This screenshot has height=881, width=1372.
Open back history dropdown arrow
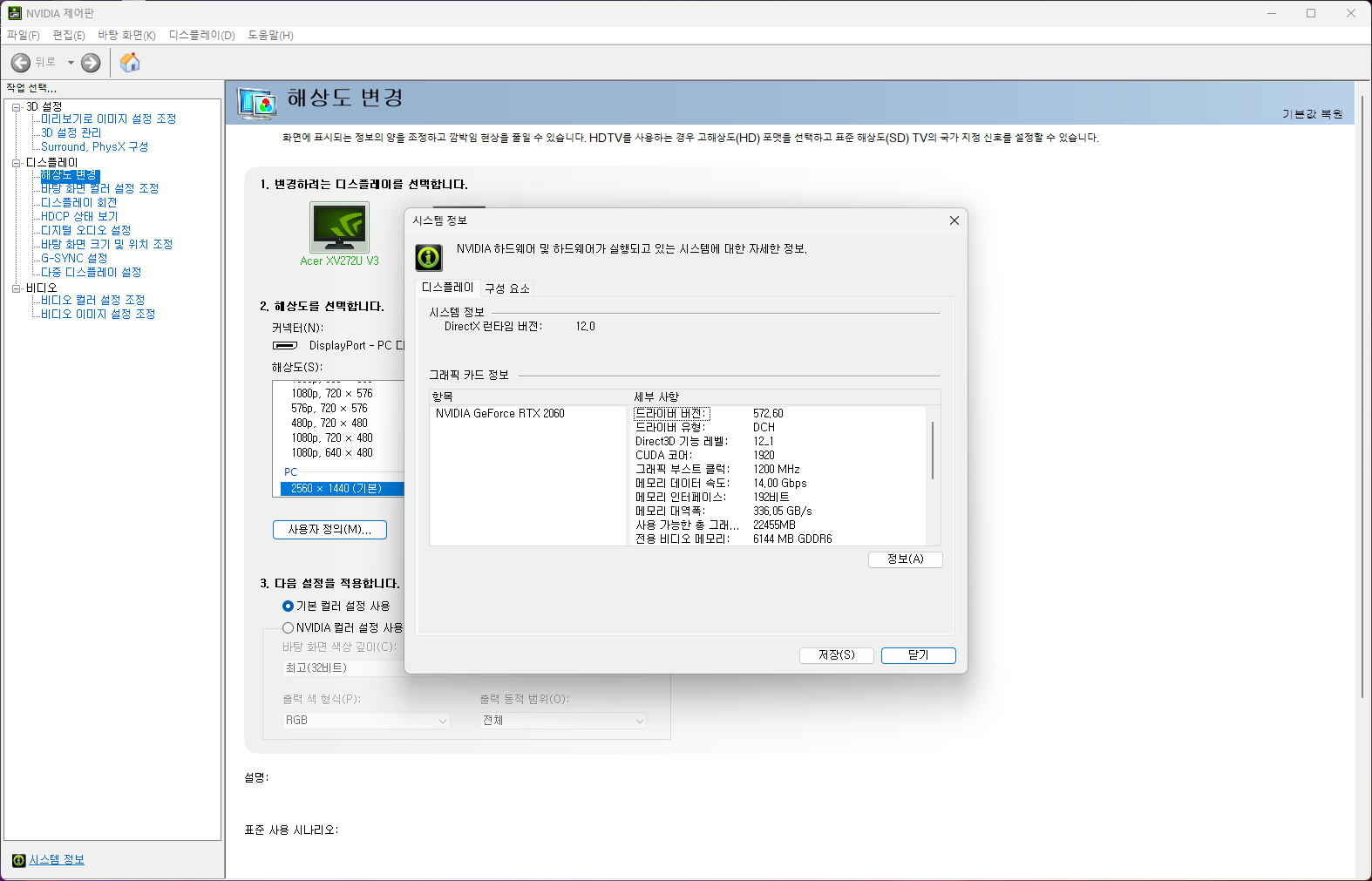[x=71, y=63]
